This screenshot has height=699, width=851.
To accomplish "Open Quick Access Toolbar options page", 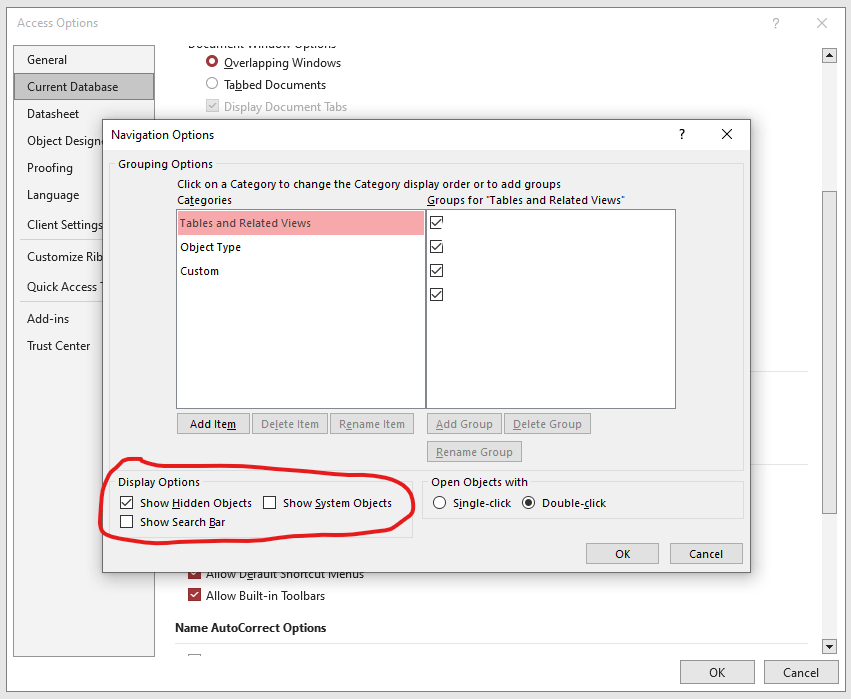I will (x=59, y=287).
